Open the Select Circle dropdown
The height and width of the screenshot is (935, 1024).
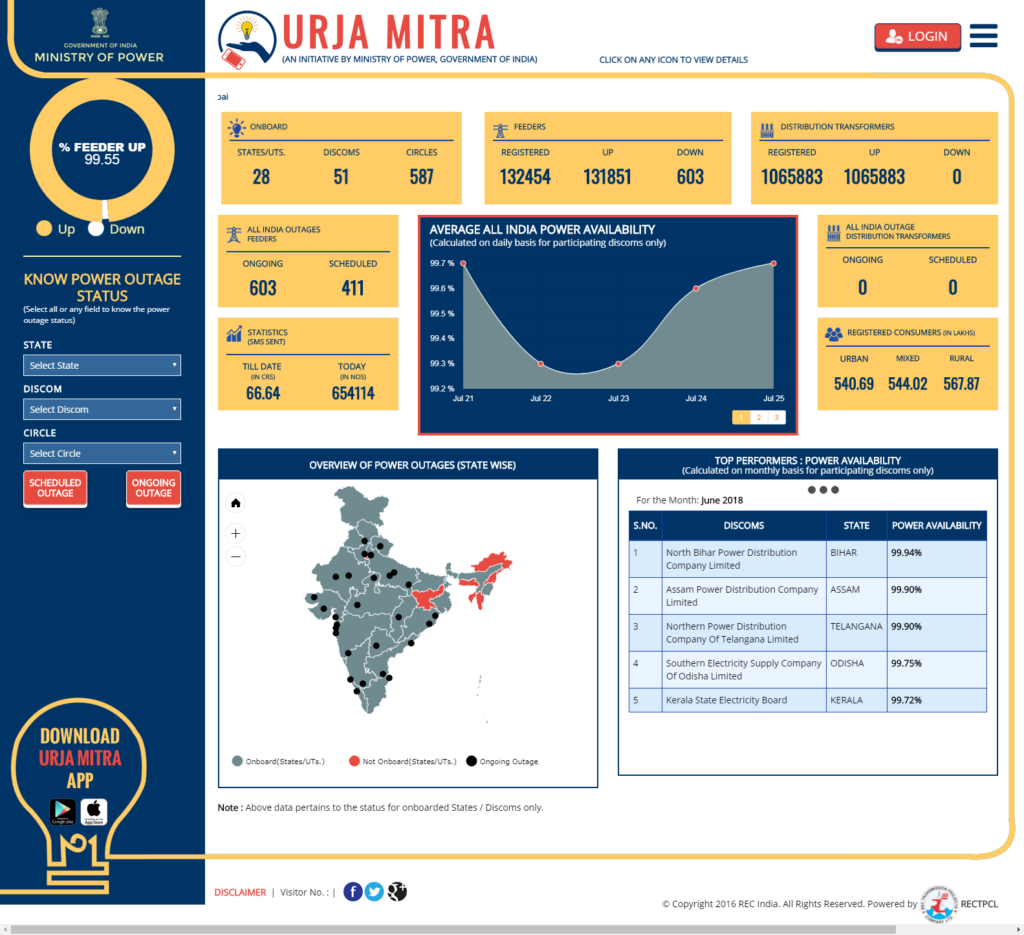point(101,453)
